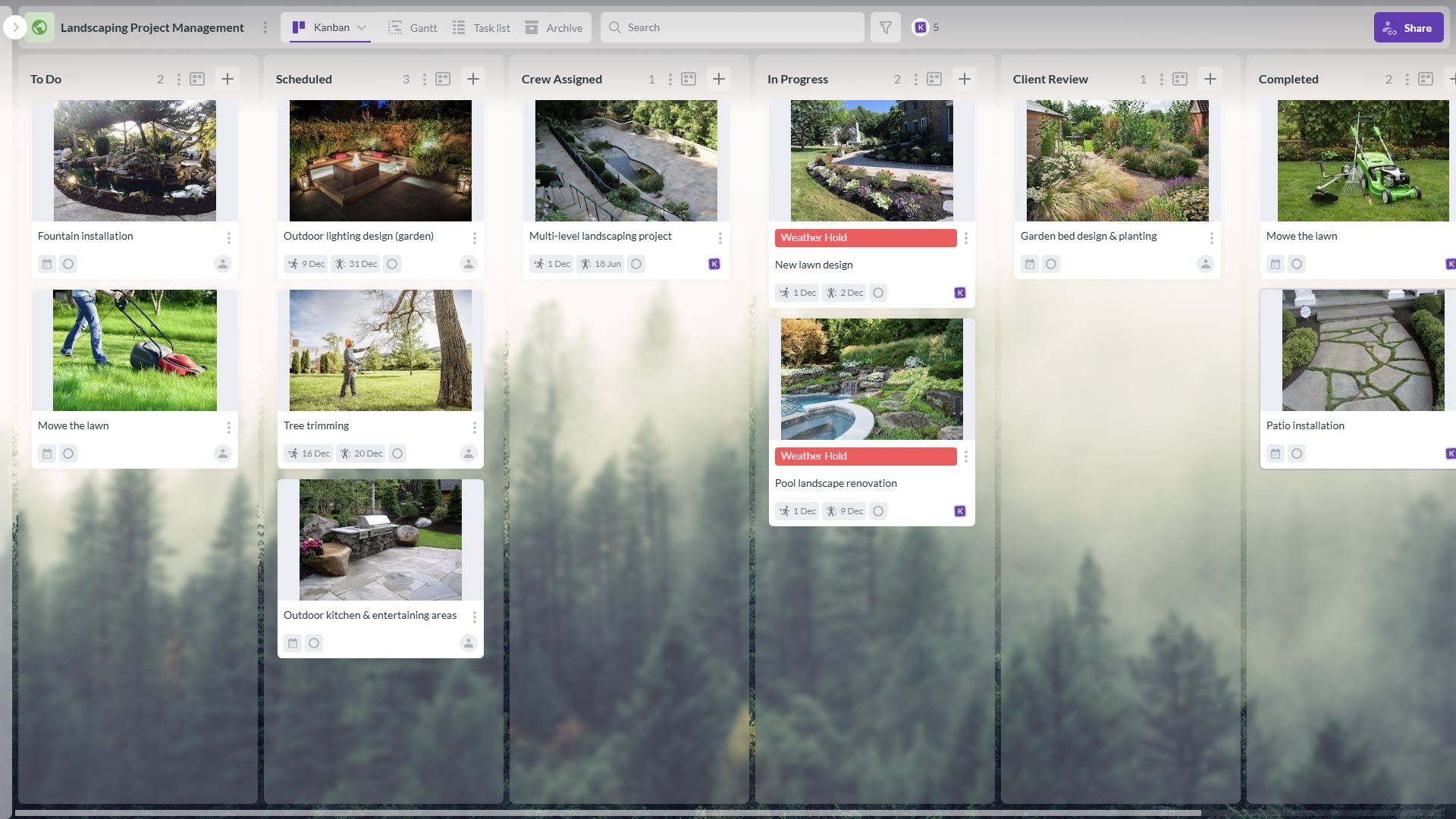Click the assignee icon on Mowe the lawn card

tap(224, 453)
